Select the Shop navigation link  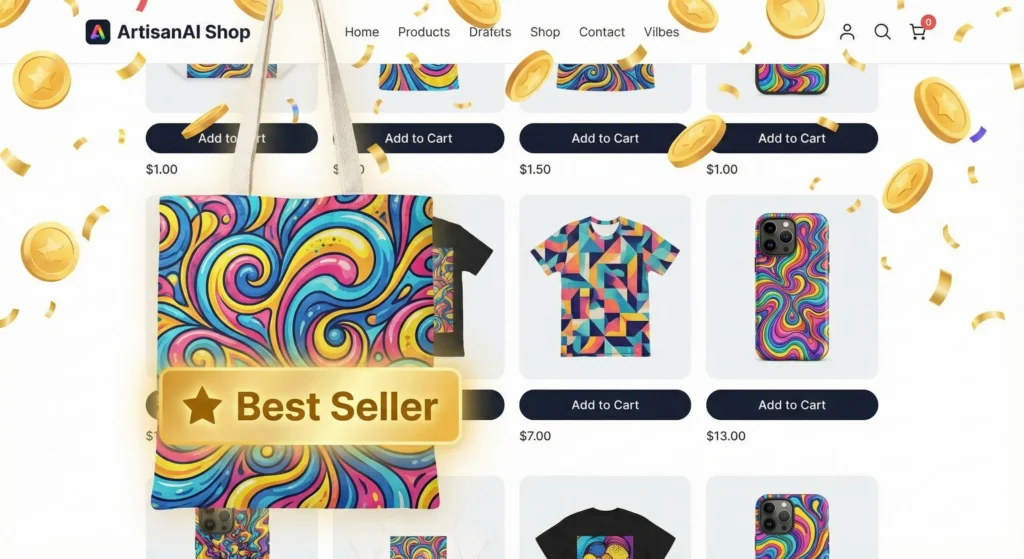545,31
